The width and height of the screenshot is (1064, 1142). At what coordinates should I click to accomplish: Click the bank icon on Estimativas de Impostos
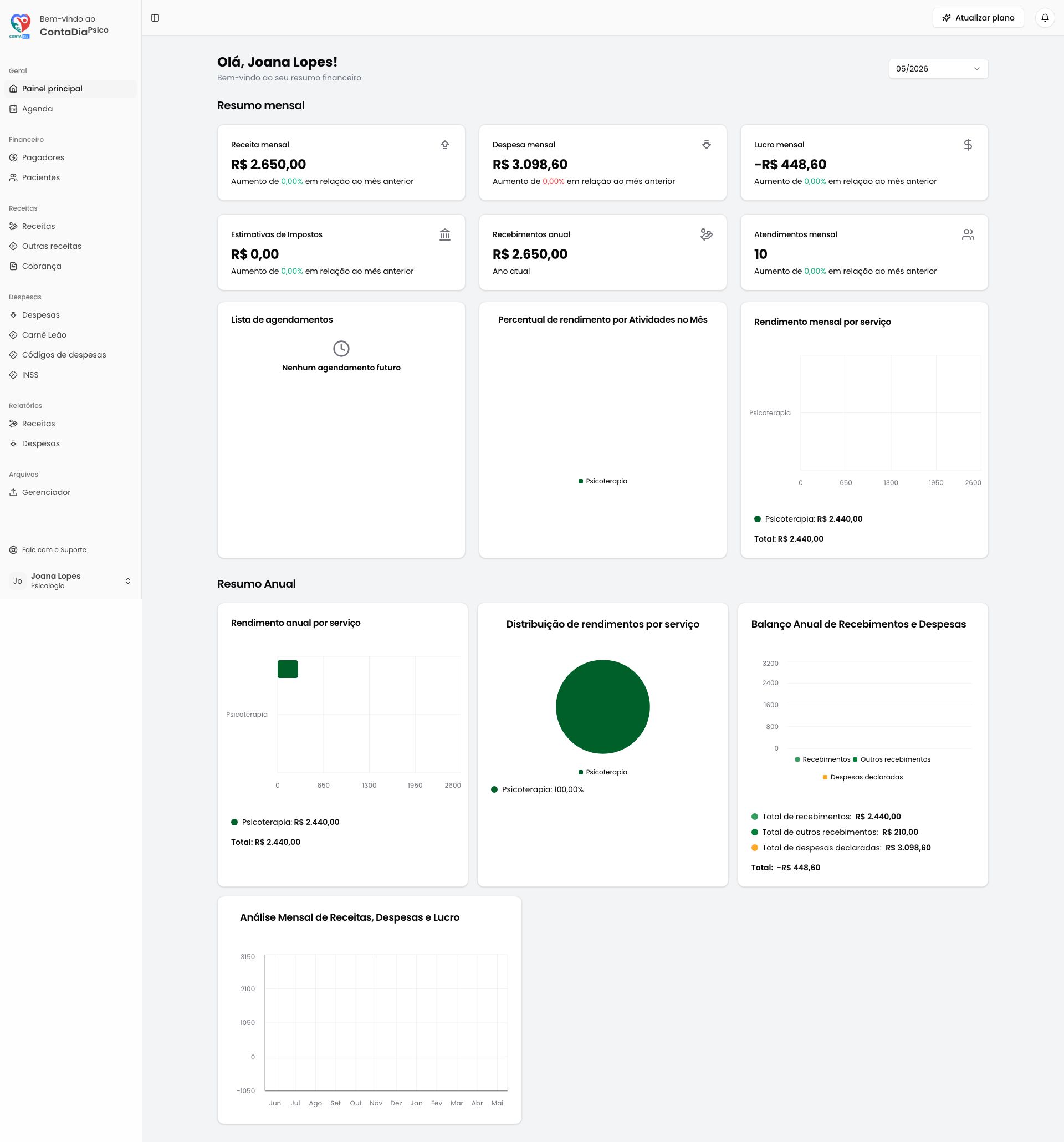[445, 234]
